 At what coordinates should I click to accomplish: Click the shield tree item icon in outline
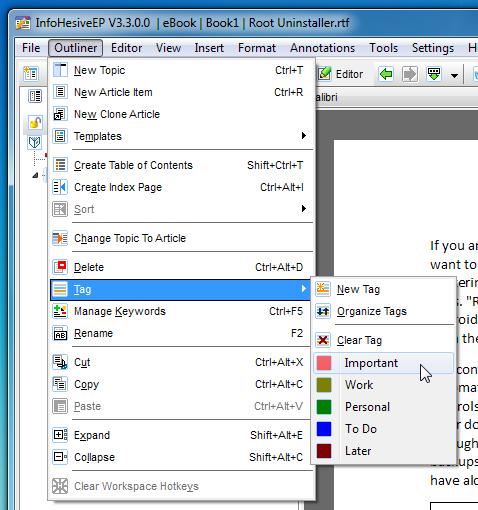click(35, 142)
